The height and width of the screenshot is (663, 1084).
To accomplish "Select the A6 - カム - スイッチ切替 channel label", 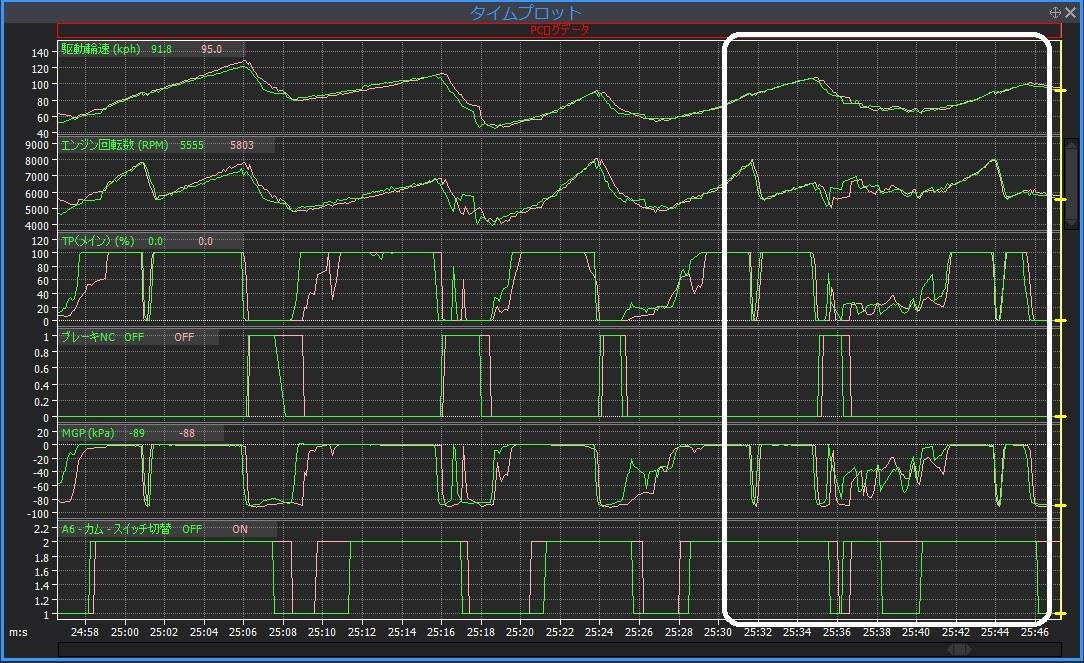I will point(116,530).
